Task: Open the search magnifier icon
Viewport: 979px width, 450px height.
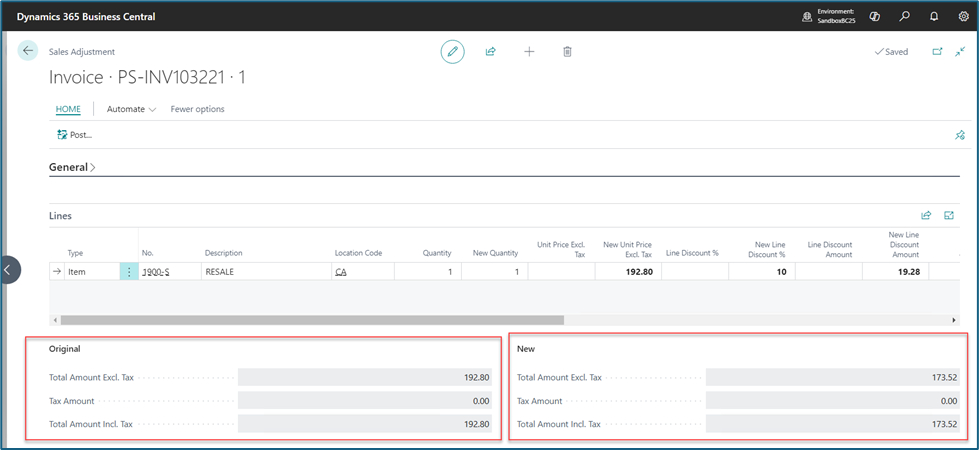Action: coord(904,17)
